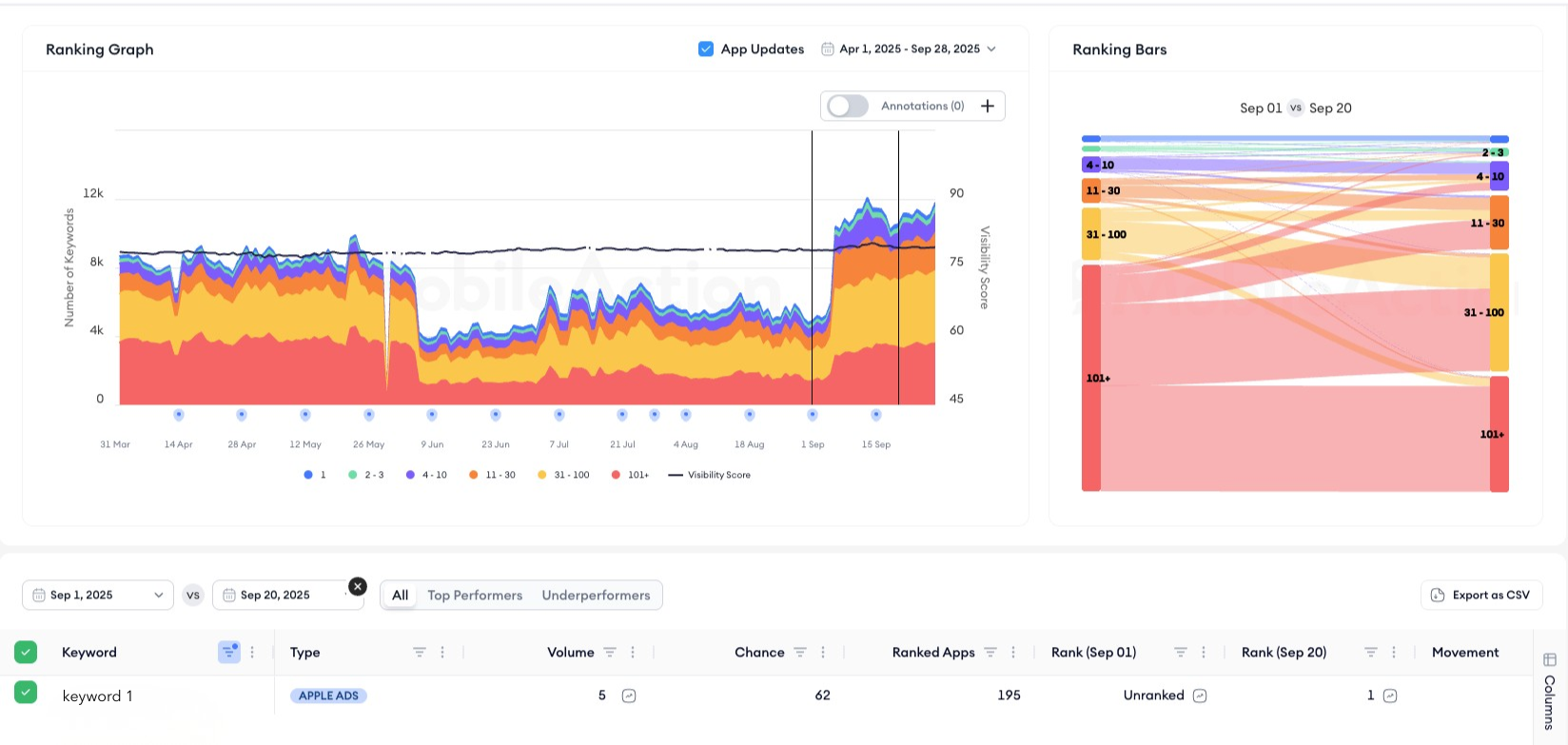1568x745 pixels.
Task: Click the volume trend chart icon for keyword 1
Action: (x=629, y=696)
